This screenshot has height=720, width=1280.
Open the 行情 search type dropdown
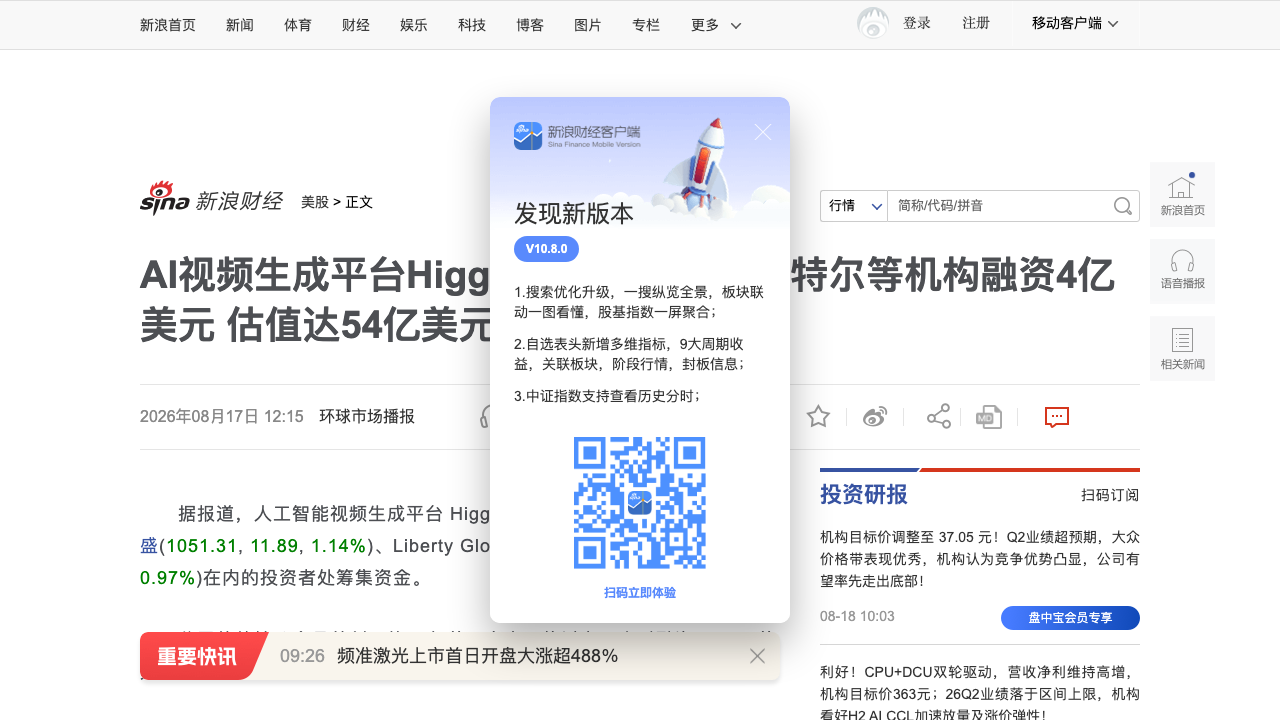click(x=854, y=206)
